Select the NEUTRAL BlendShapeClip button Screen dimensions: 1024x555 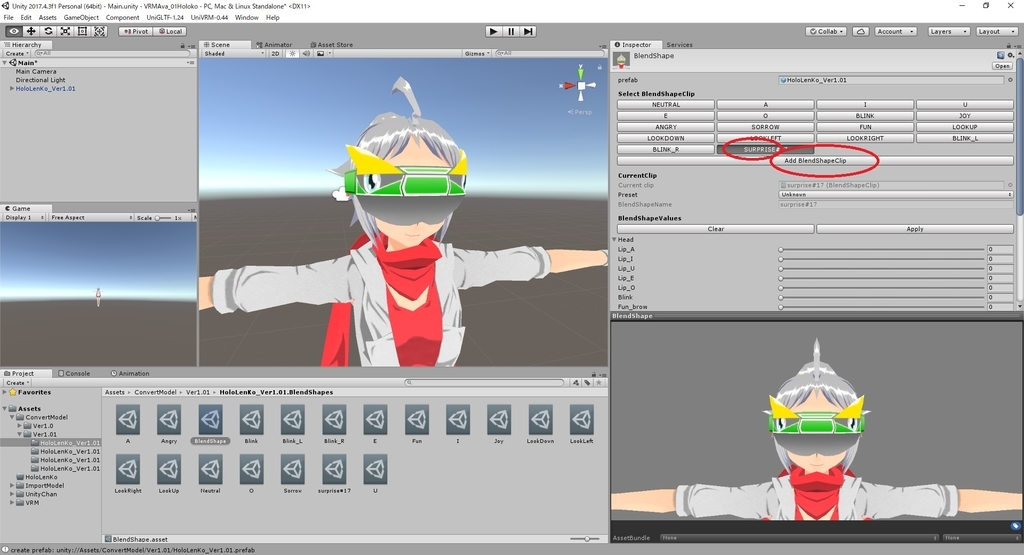[x=665, y=104]
